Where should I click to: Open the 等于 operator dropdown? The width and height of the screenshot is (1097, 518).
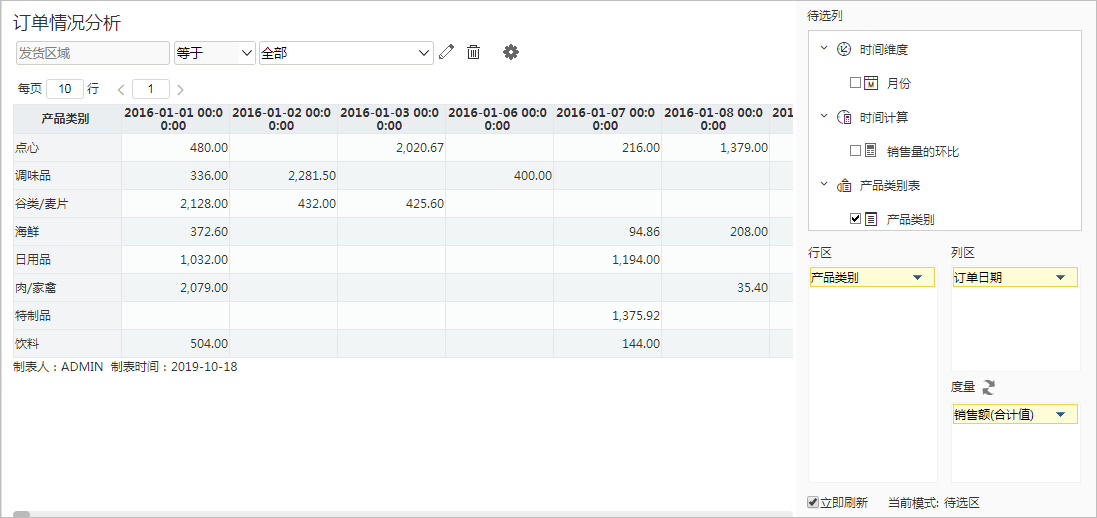click(215, 53)
